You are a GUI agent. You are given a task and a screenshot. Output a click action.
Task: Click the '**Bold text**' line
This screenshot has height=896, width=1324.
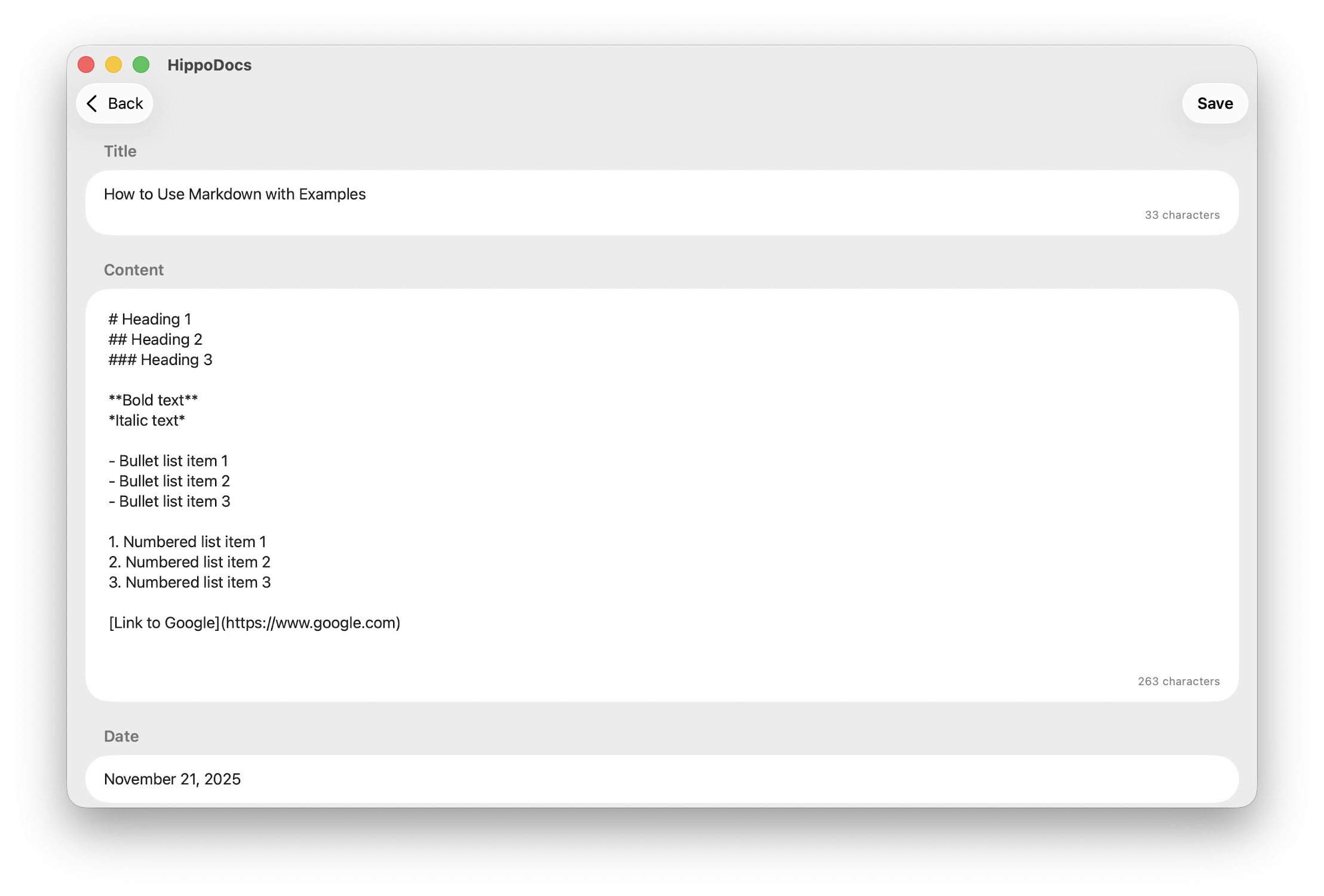pos(153,400)
